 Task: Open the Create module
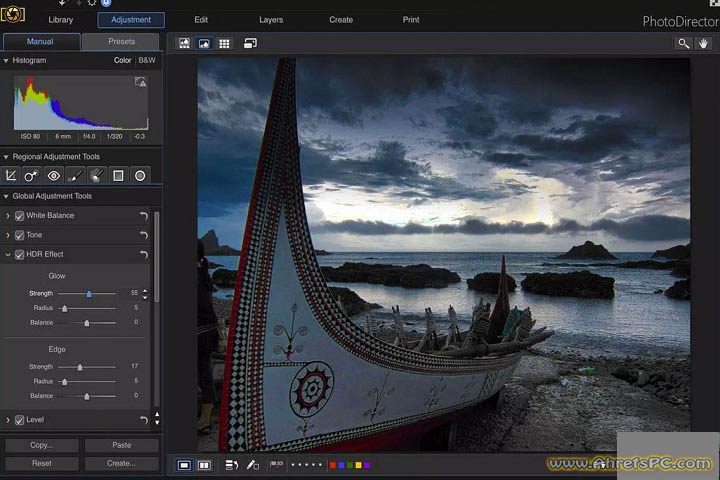341,20
